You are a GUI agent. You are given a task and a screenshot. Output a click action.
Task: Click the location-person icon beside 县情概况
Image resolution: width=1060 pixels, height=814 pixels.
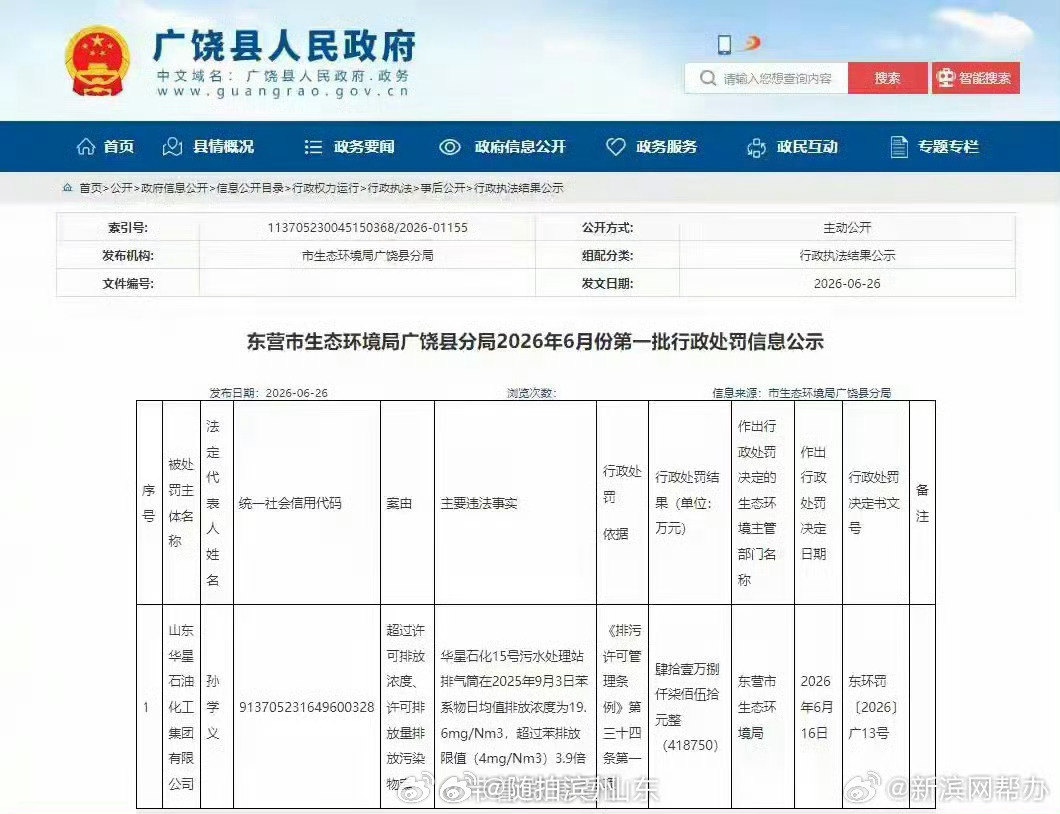(x=172, y=147)
